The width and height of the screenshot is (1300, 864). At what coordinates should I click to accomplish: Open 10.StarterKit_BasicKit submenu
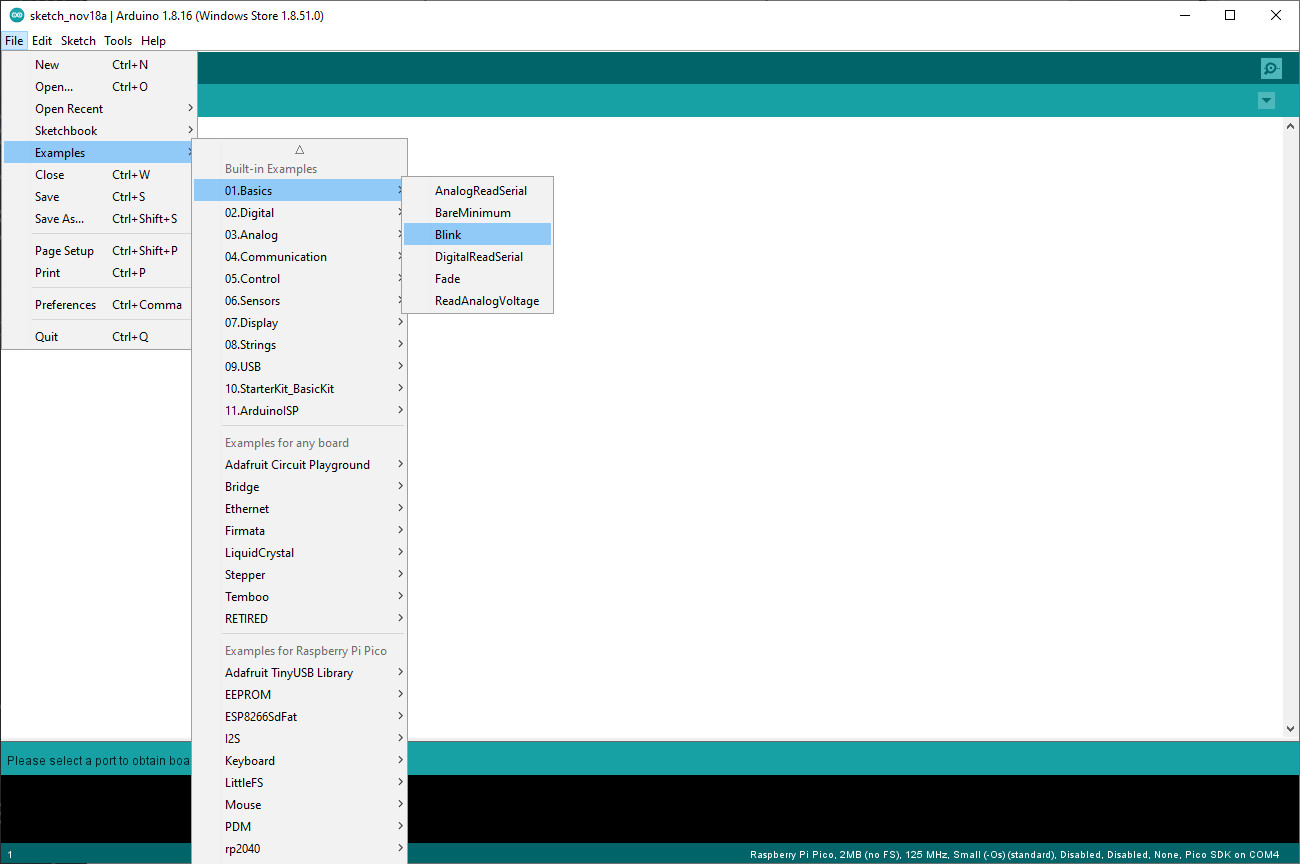(x=299, y=388)
